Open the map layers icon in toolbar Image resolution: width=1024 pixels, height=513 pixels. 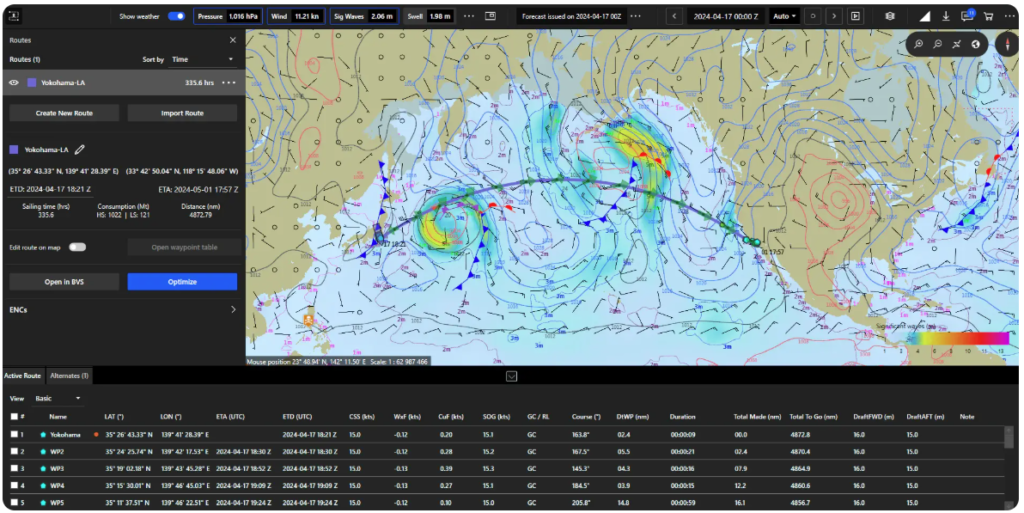pyautogui.click(x=890, y=16)
